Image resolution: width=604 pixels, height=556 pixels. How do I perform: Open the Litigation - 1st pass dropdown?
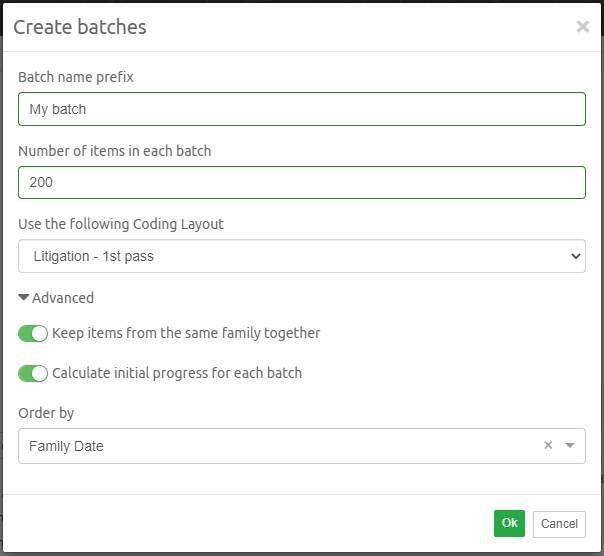pyautogui.click(x=302, y=256)
